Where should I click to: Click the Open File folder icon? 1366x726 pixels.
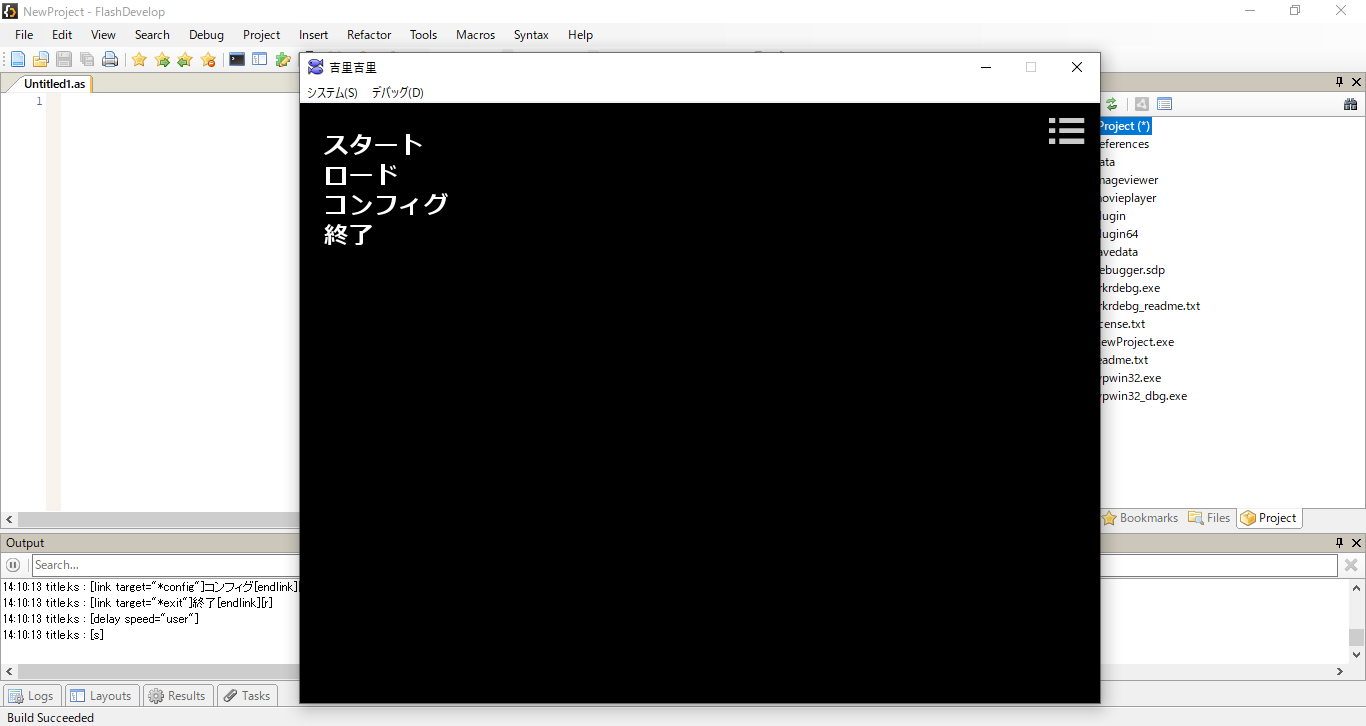point(41,60)
